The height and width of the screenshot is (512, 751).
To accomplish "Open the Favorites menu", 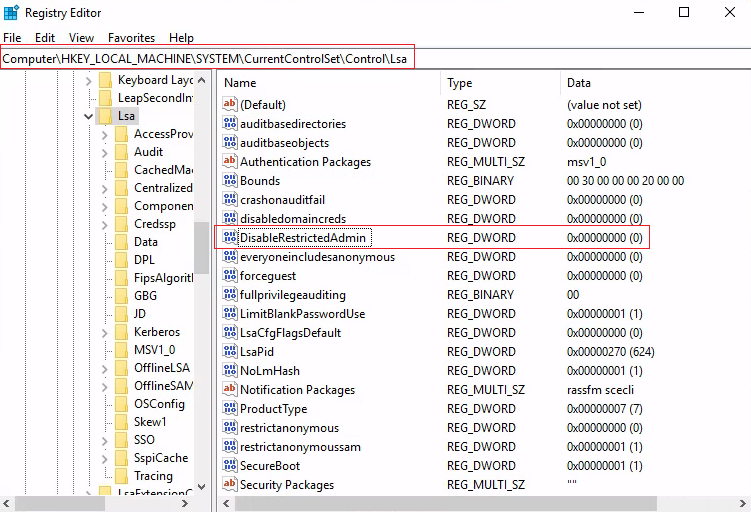I will pyautogui.click(x=131, y=38).
